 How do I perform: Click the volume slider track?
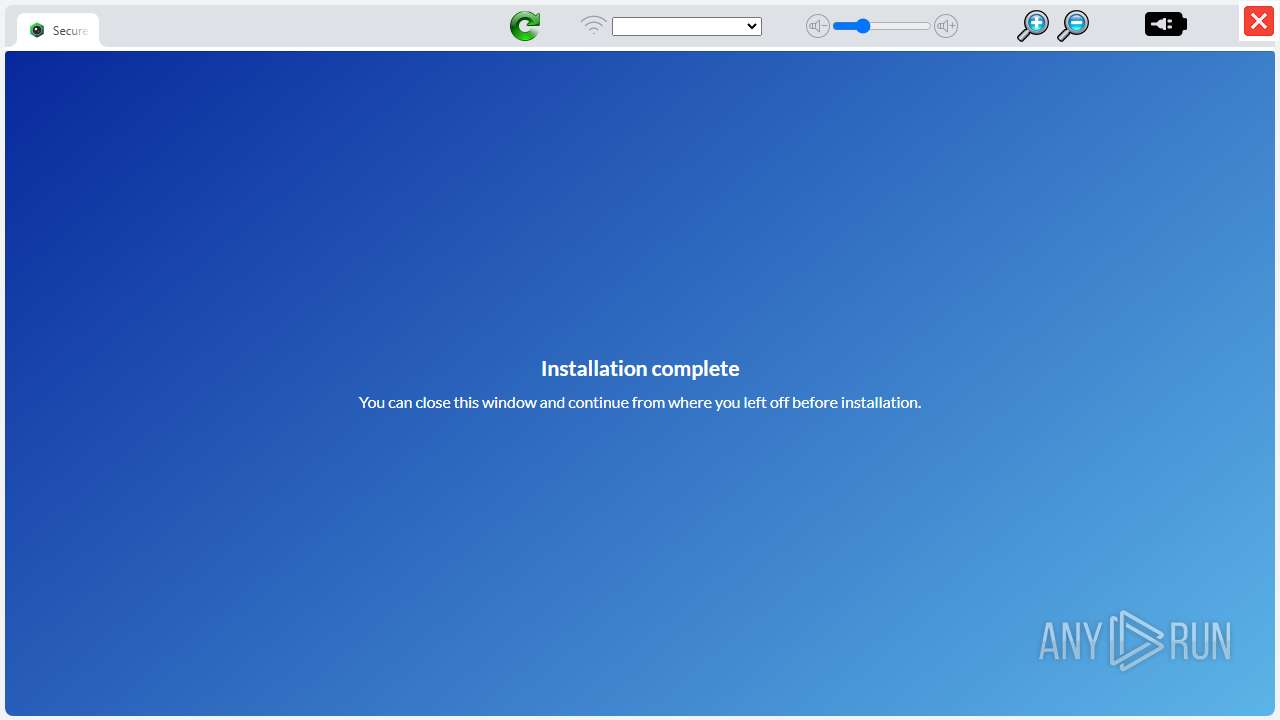pyautogui.click(x=882, y=27)
